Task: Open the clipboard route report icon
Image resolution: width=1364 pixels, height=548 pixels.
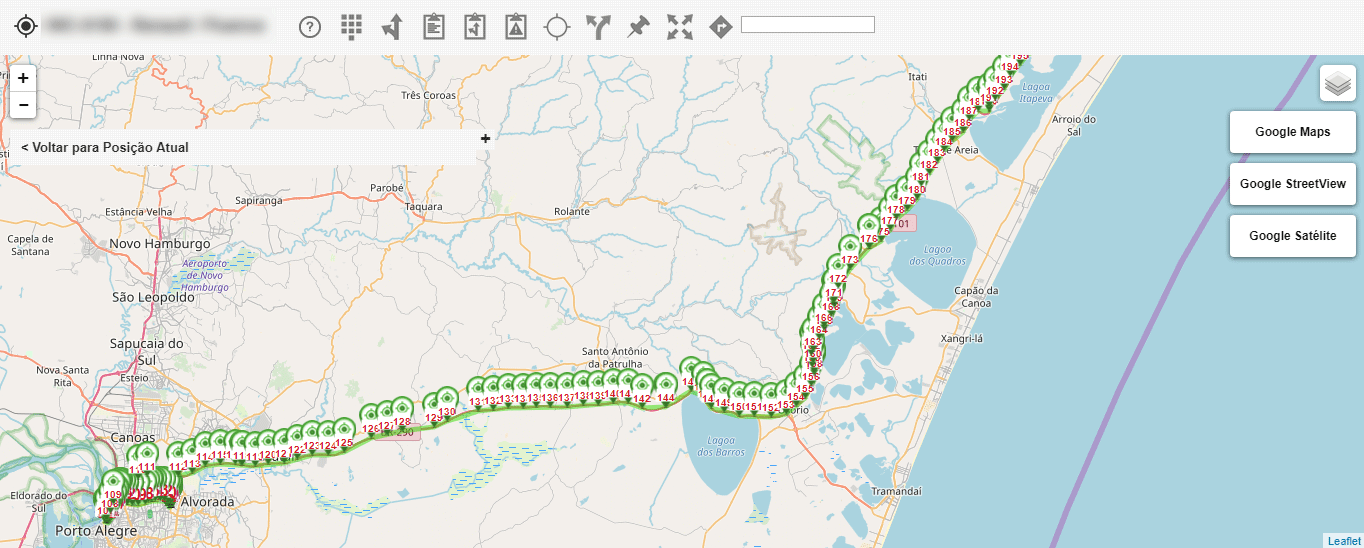Action: 475,26
